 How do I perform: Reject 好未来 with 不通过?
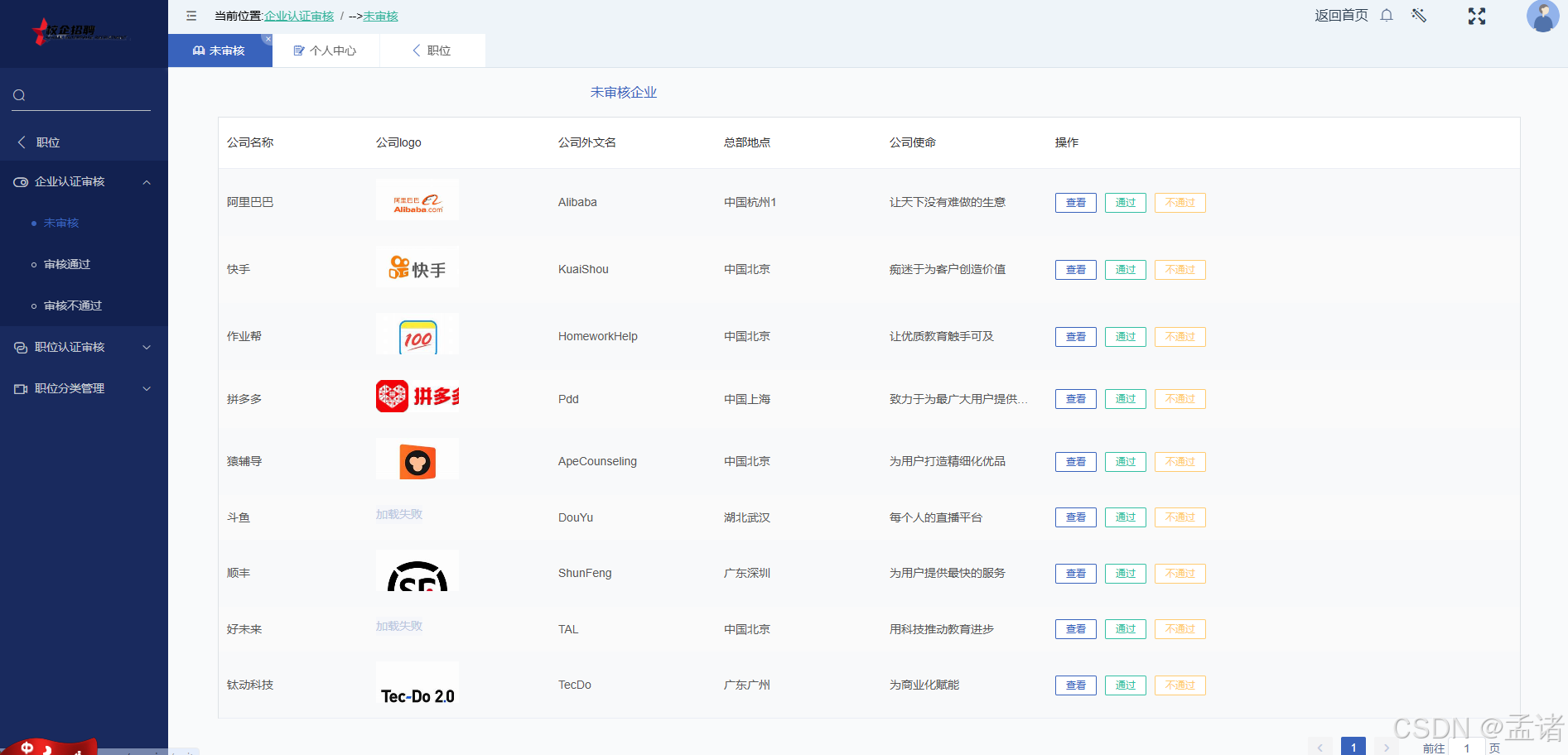(x=1180, y=629)
